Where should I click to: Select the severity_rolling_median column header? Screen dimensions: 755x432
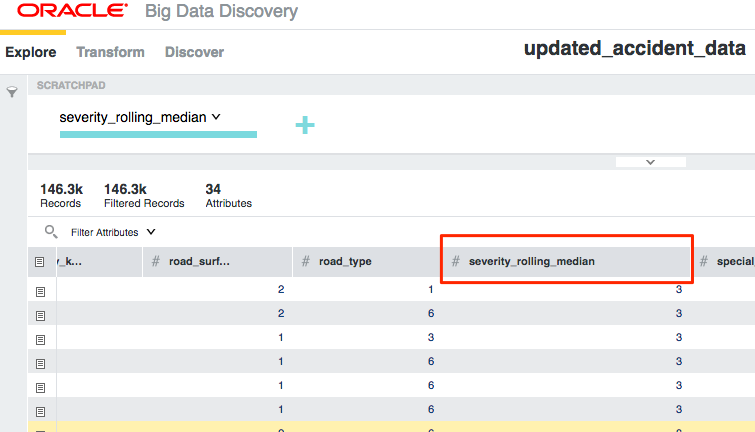(x=566, y=262)
